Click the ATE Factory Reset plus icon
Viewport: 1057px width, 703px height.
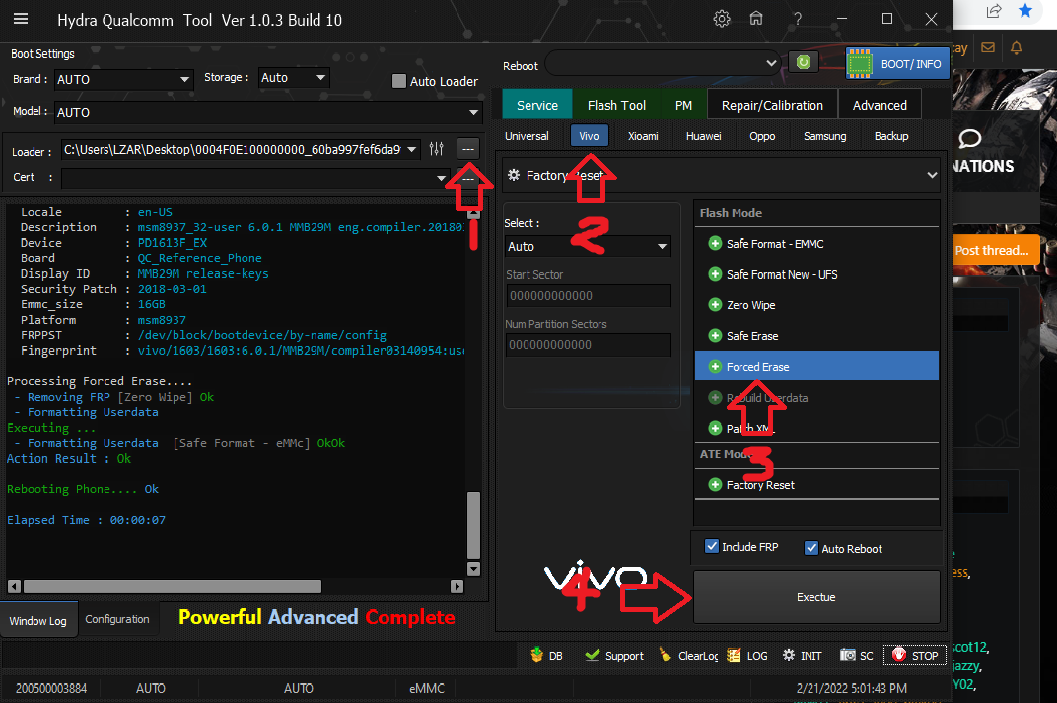pos(715,485)
